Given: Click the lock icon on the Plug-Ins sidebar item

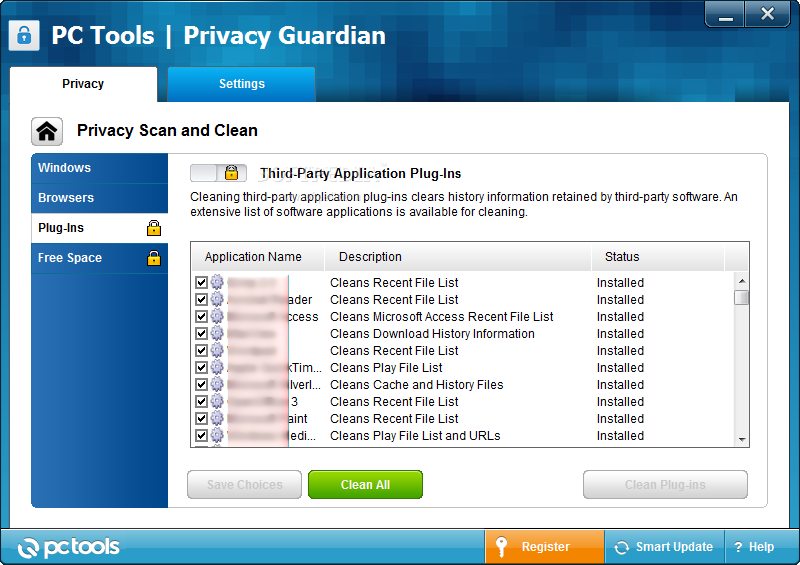Looking at the screenshot, I should pos(154,228).
